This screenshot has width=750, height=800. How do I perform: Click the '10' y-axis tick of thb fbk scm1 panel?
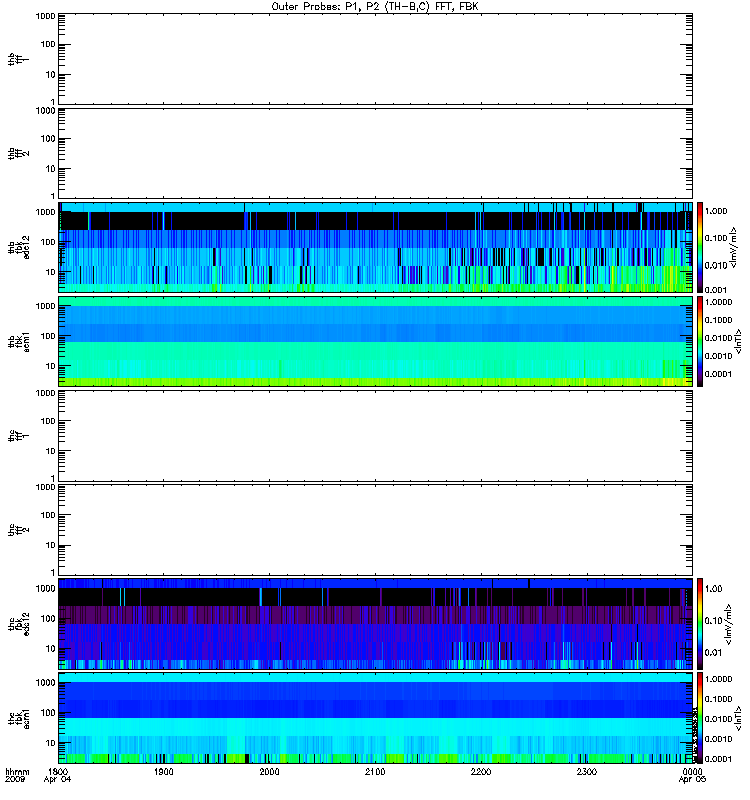(50, 366)
